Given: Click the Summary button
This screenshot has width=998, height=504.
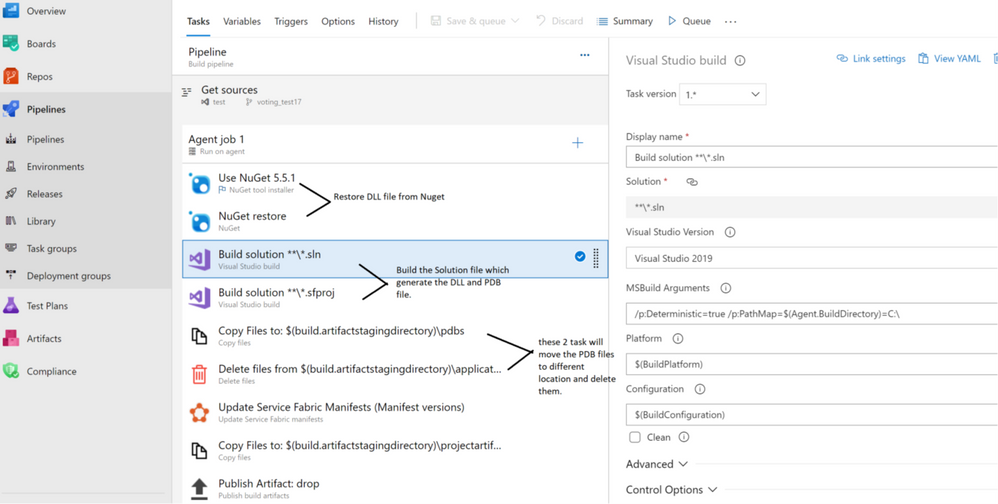Looking at the screenshot, I should point(624,21).
